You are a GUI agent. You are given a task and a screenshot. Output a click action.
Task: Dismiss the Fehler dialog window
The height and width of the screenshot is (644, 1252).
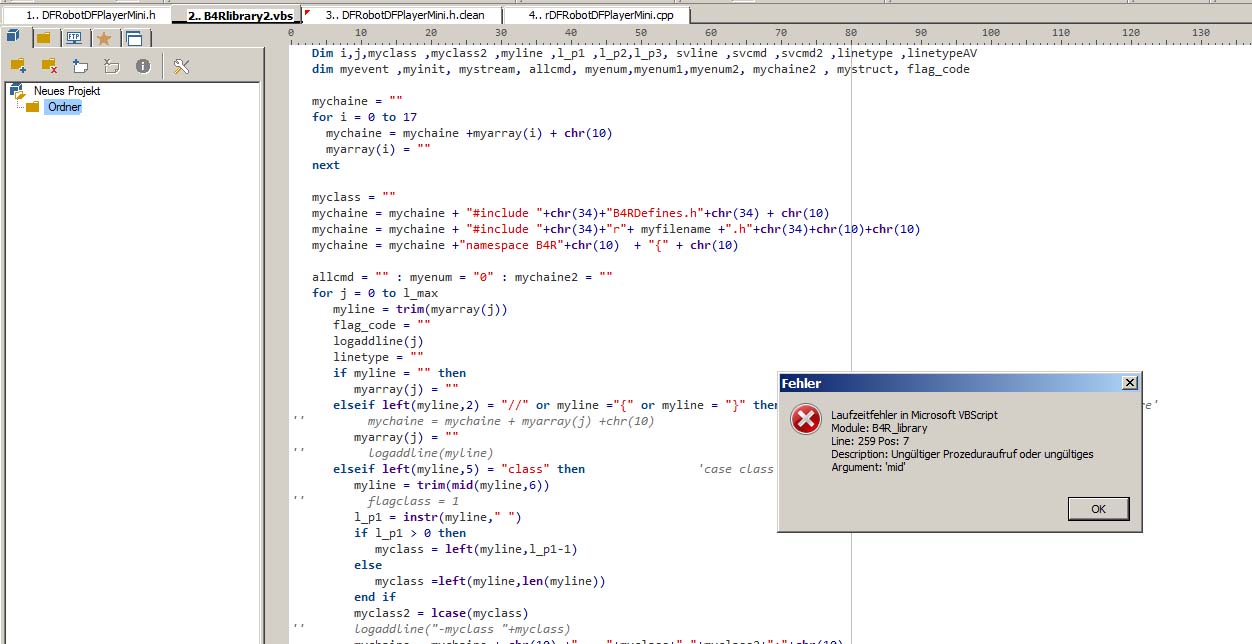[1129, 382]
